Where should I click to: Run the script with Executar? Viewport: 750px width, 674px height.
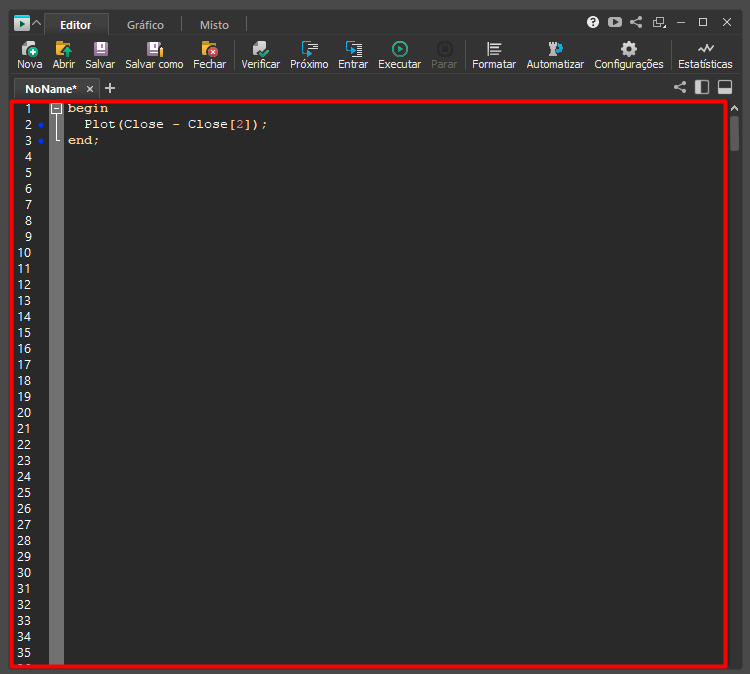pyautogui.click(x=399, y=55)
